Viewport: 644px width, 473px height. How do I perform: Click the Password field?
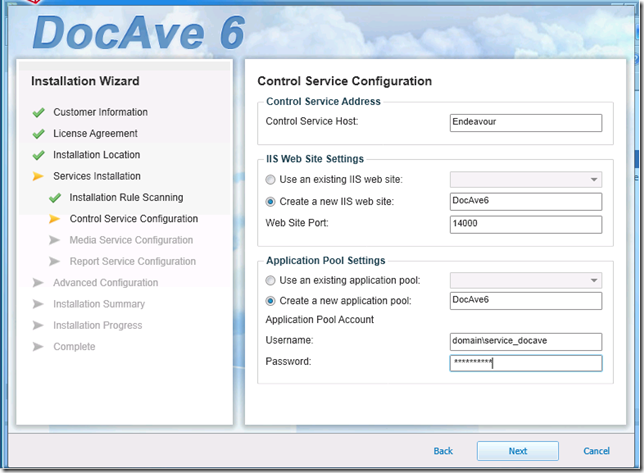tap(526, 363)
